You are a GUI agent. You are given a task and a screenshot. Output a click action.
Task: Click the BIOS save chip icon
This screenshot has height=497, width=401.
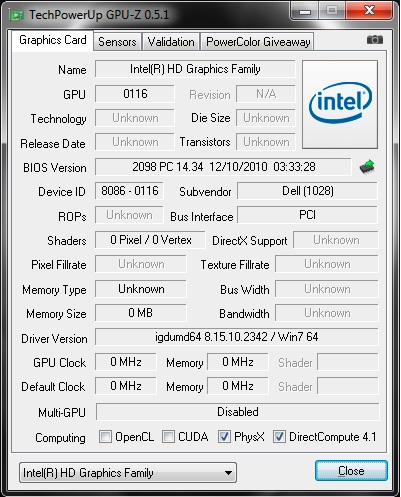coord(367,167)
